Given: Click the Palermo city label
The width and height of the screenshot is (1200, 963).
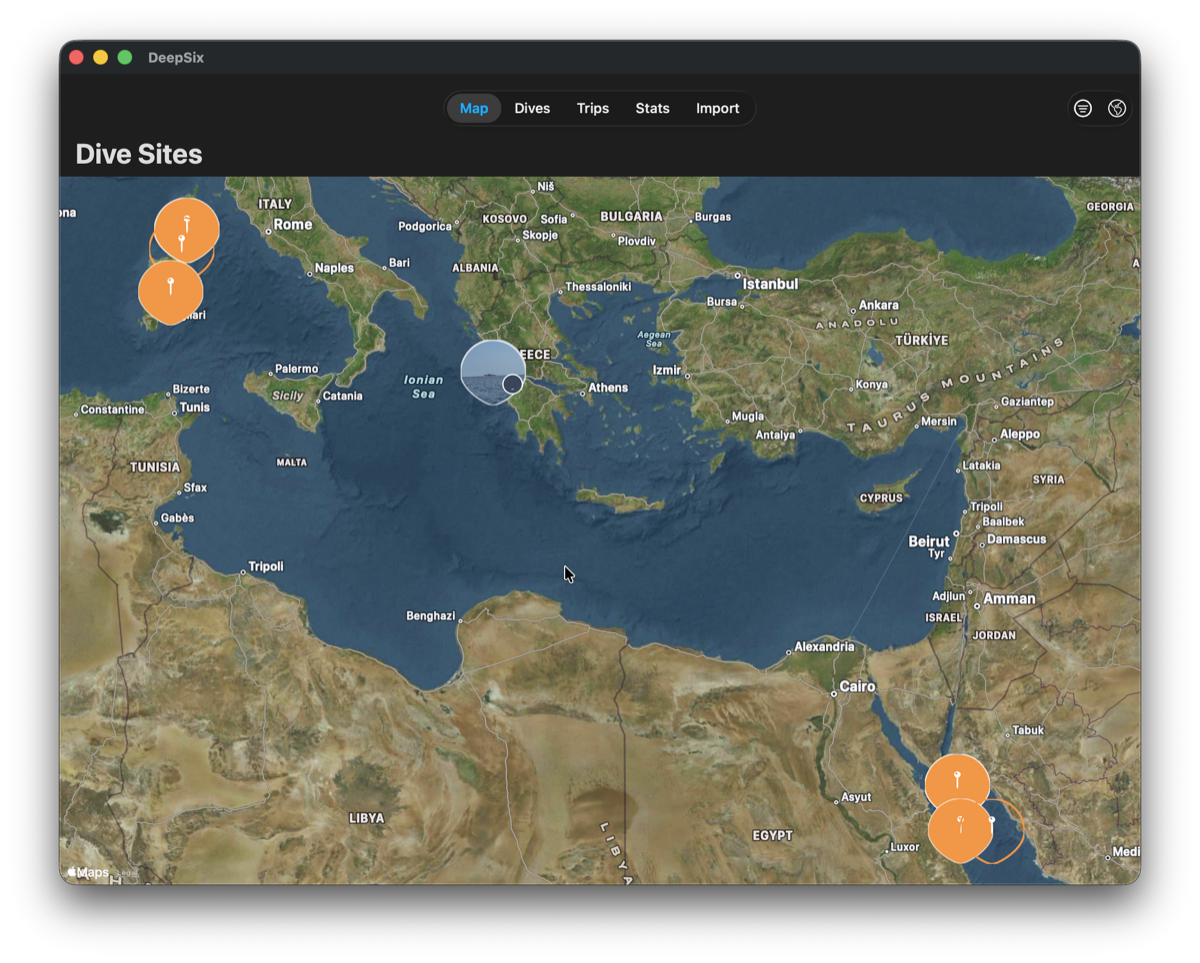Looking at the screenshot, I should 296,369.
